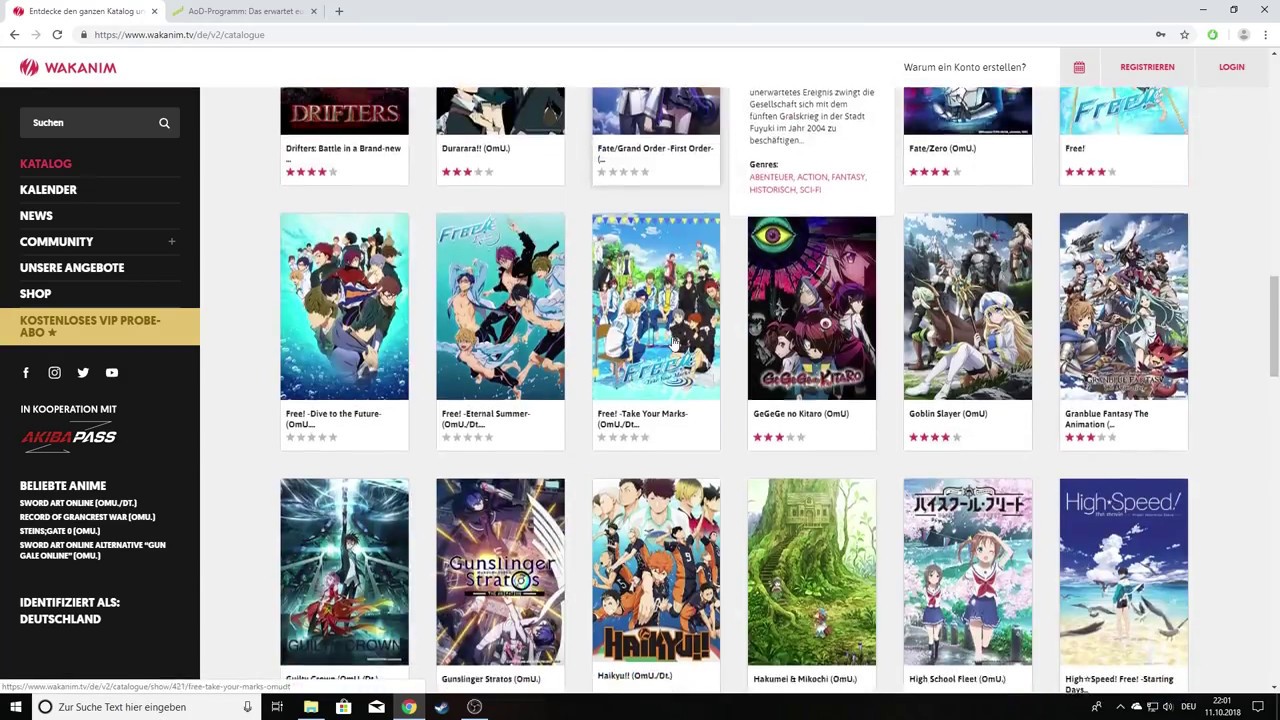Screen dimensions: 1280x720
Task: Bookmark this page with the star icon
Action: point(1184,35)
